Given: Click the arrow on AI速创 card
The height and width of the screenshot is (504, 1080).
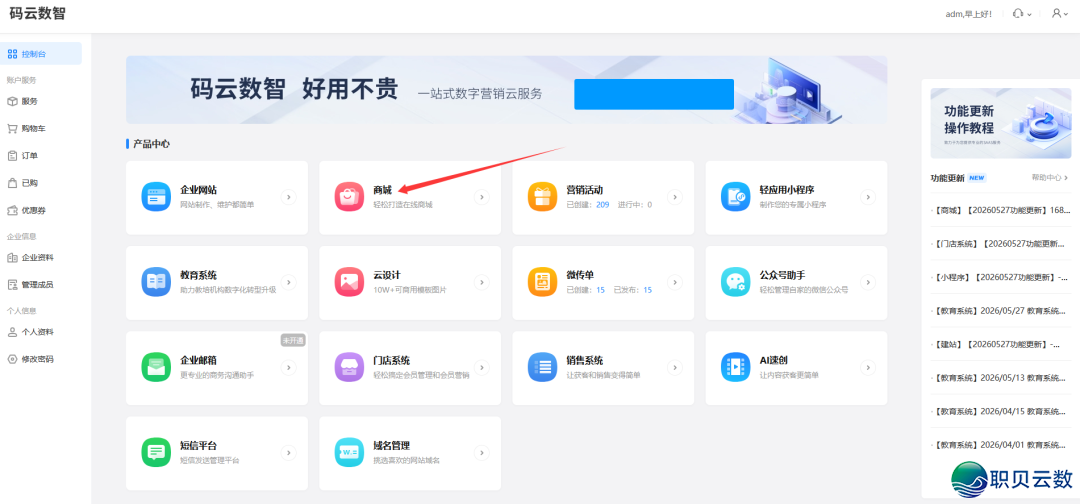Looking at the screenshot, I should (x=868, y=368).
